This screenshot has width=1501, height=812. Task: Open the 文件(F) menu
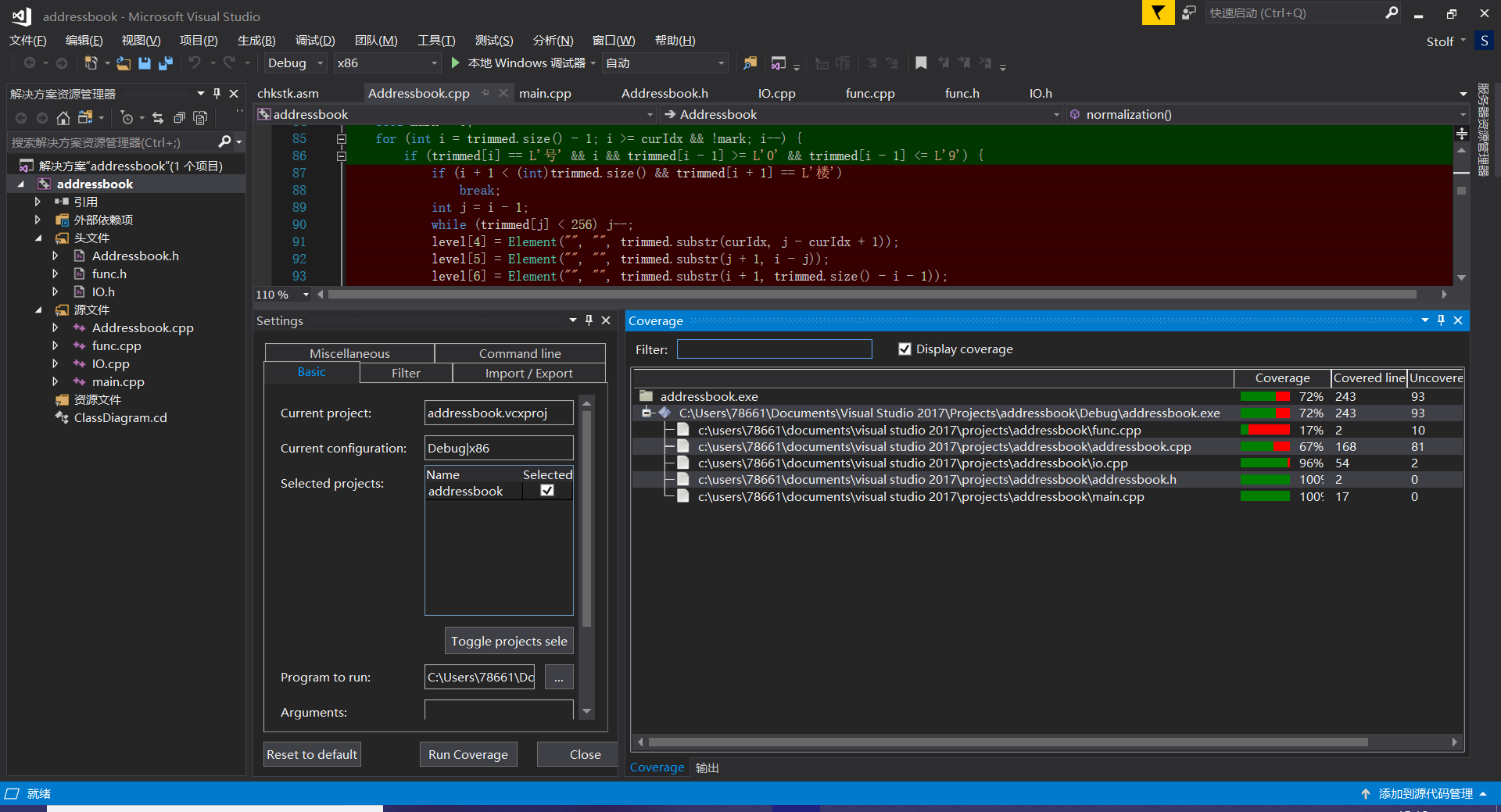28,41
